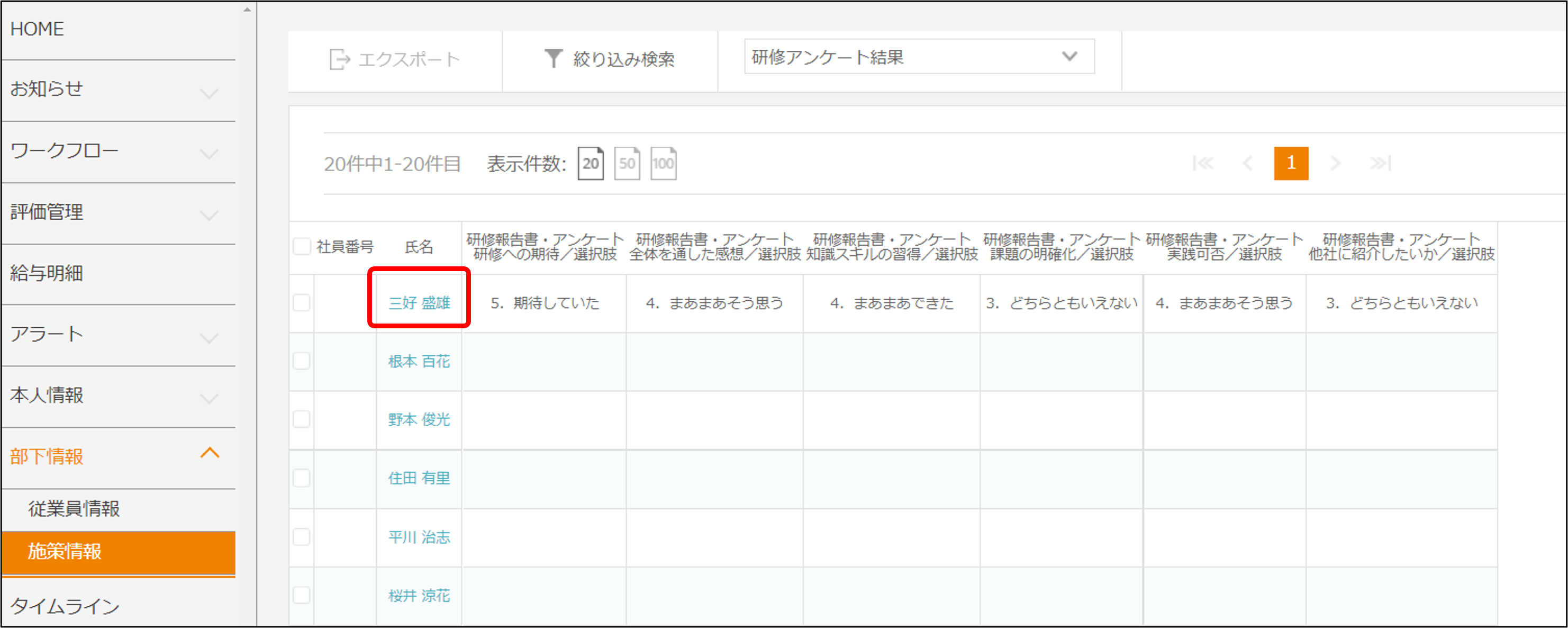Set display count to 100 items
Screen dimensions: 1568x628
663,163
